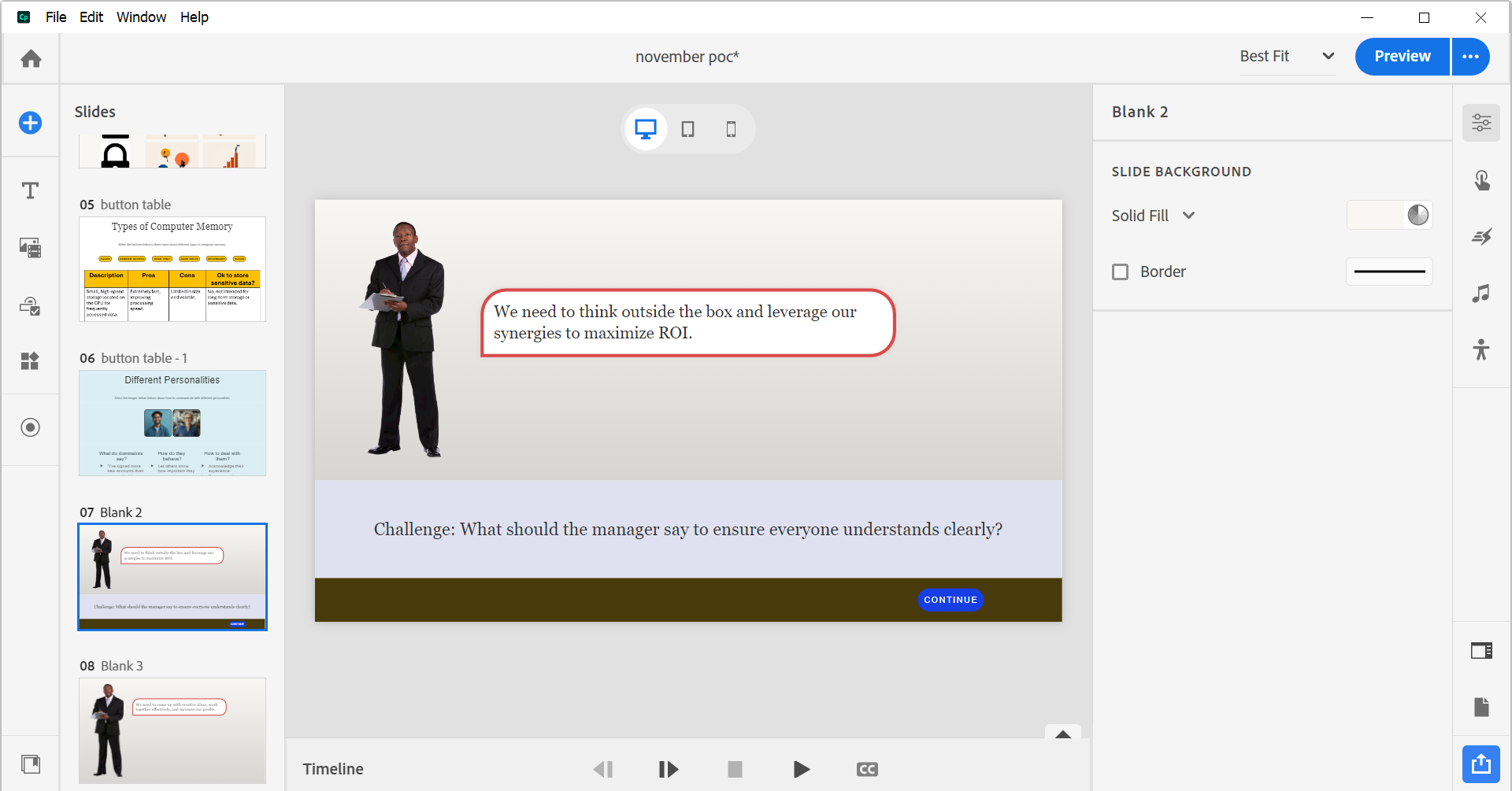This screenshot has width=1512, height=791.
Task: Click the Home icon
Action: pos(31,59)
